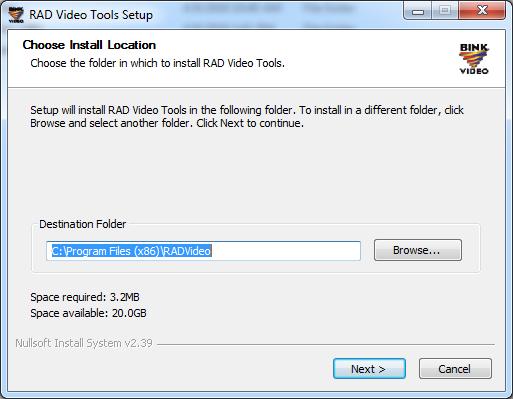
Task: Open the Browse... folder chooser
Action: tap(418, 250)
